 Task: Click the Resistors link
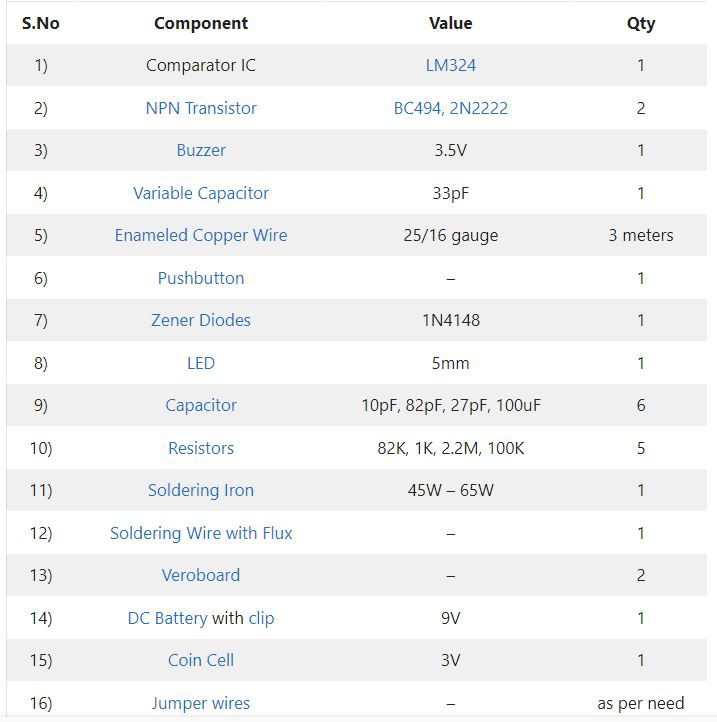point(201,448)
